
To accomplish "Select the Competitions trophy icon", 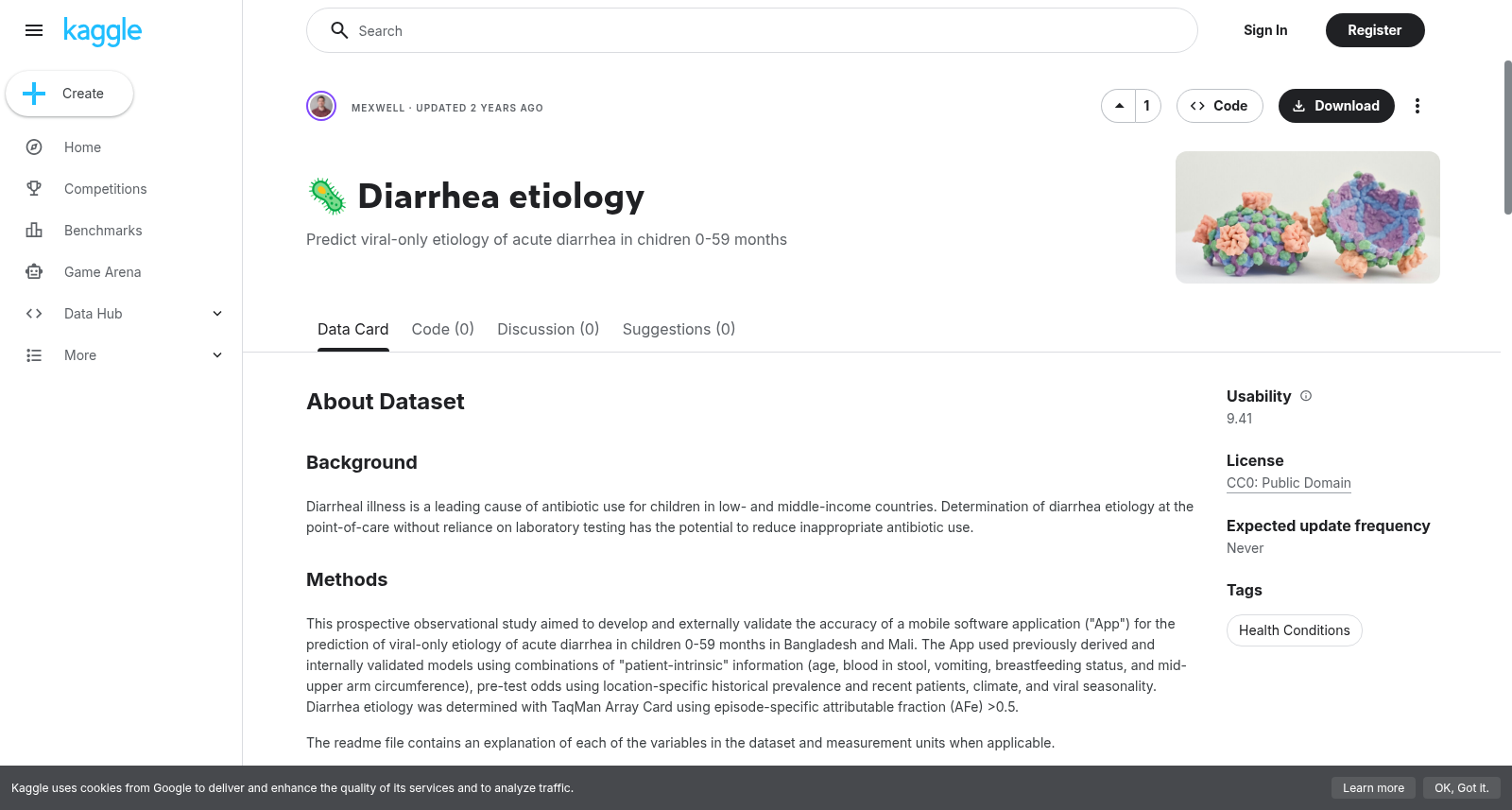I will click(x=34, y=189).
